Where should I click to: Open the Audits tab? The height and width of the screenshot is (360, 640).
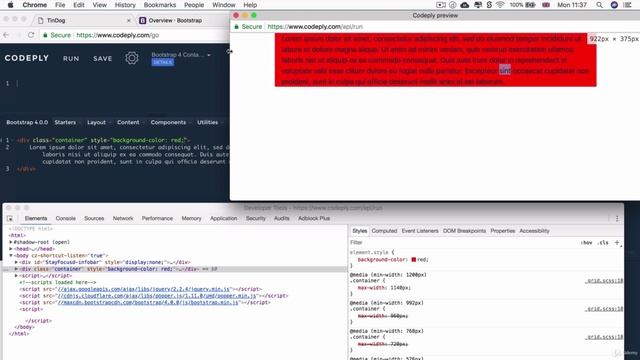[x=282, y=219]
